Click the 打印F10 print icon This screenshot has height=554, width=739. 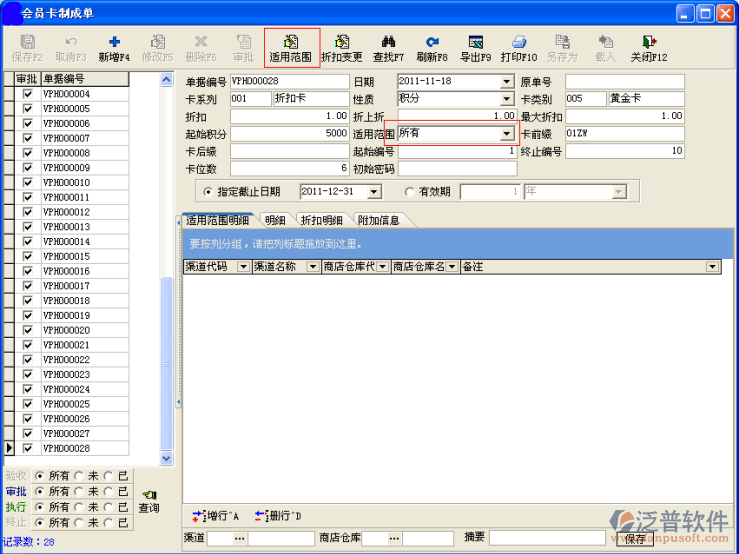pyautogui.click(x=519, y=44)
